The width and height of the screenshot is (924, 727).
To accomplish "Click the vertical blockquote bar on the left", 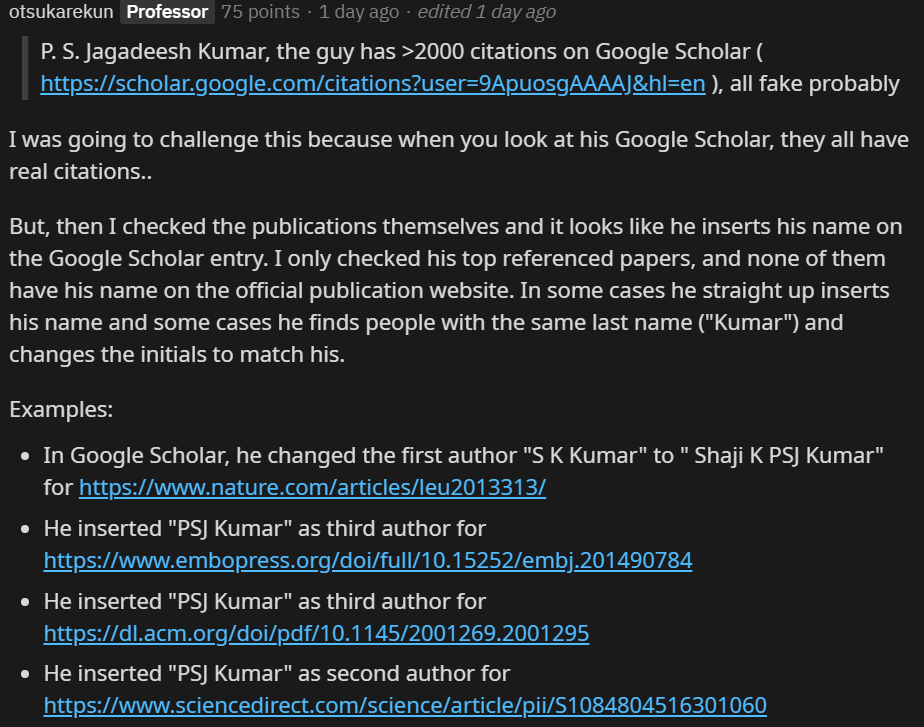I will point(25,67).
